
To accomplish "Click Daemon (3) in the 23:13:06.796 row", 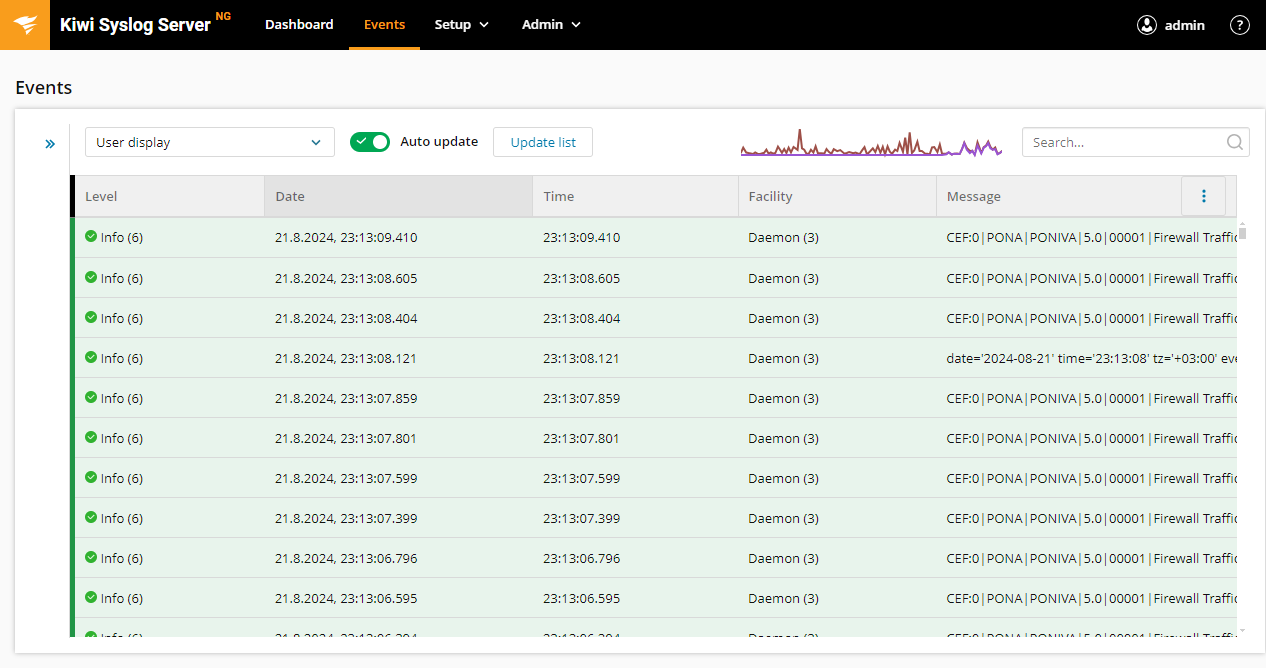I will [x=783, y=558].
